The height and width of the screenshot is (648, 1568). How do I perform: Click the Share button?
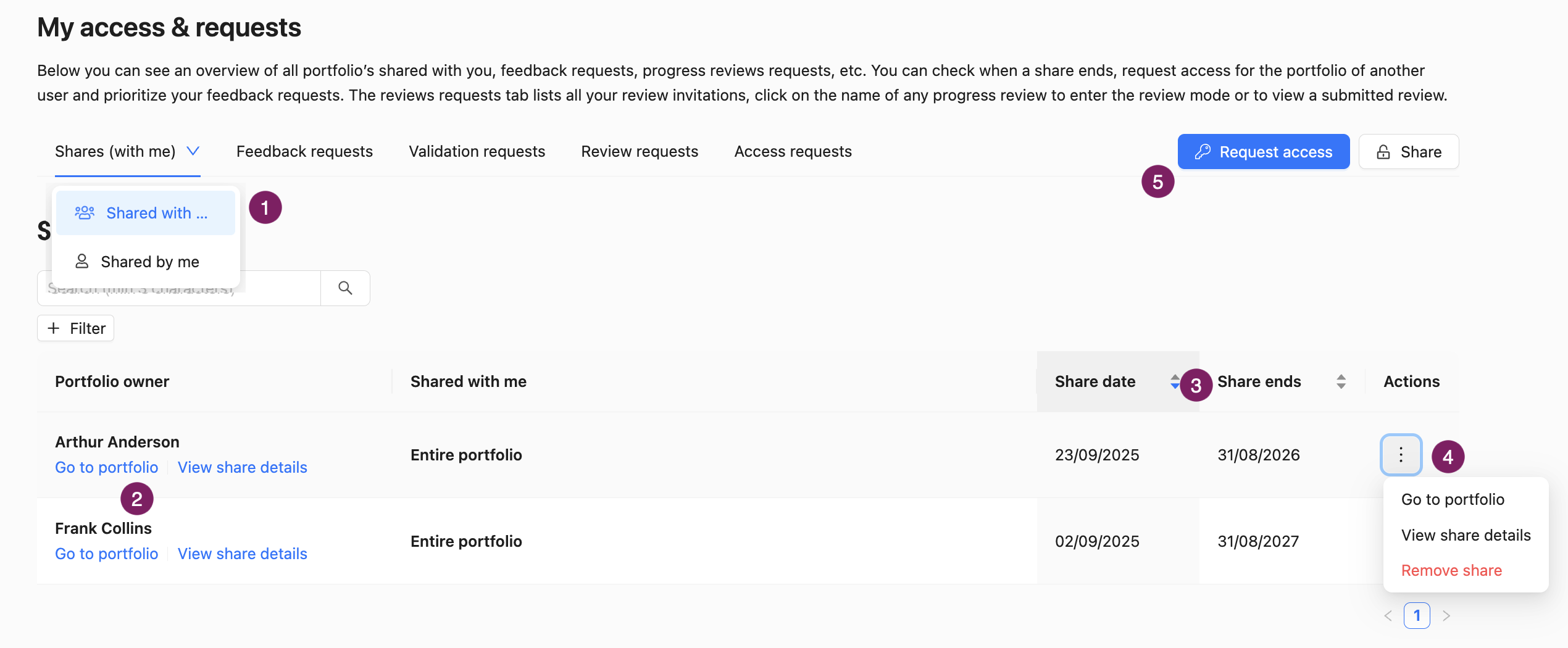point(1409,152)
